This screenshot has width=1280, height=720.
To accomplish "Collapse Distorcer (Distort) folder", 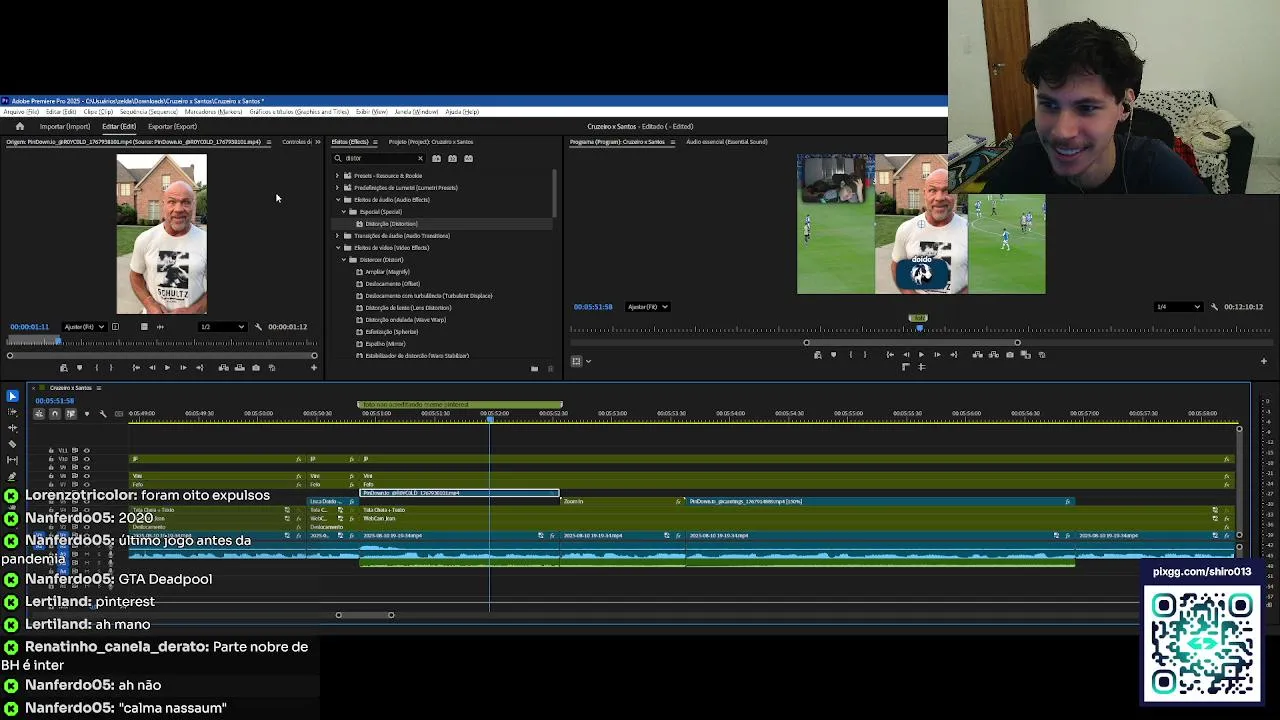I will (344, 260).
